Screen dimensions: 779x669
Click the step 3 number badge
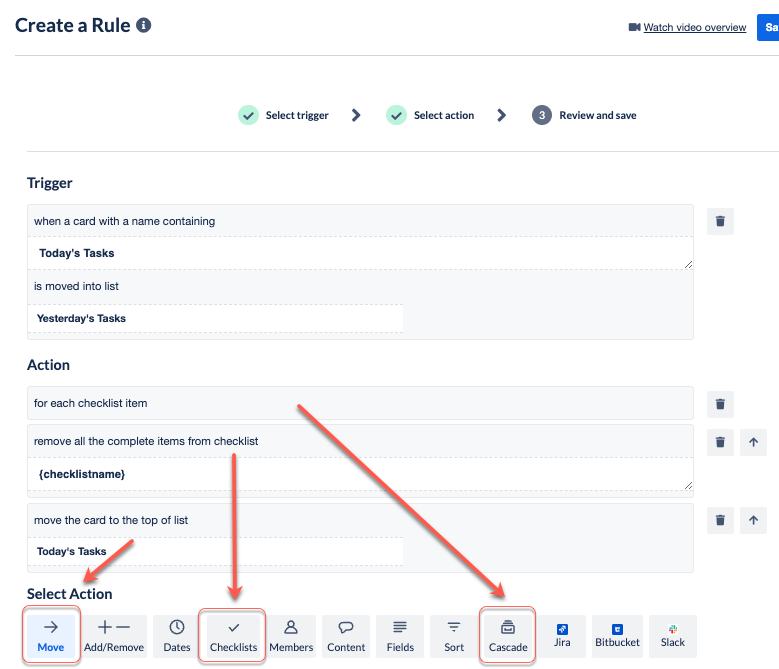click(542, 115)
